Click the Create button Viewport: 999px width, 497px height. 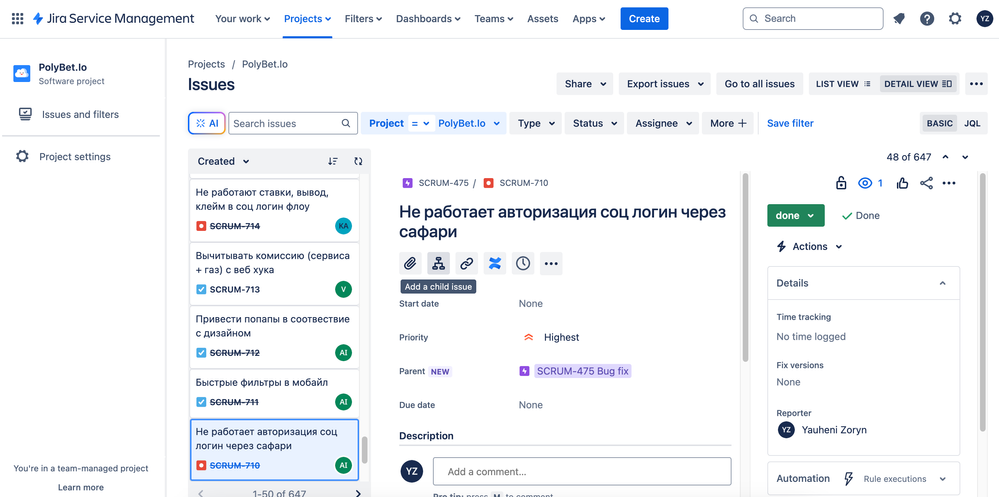click(x=644, y=18)
